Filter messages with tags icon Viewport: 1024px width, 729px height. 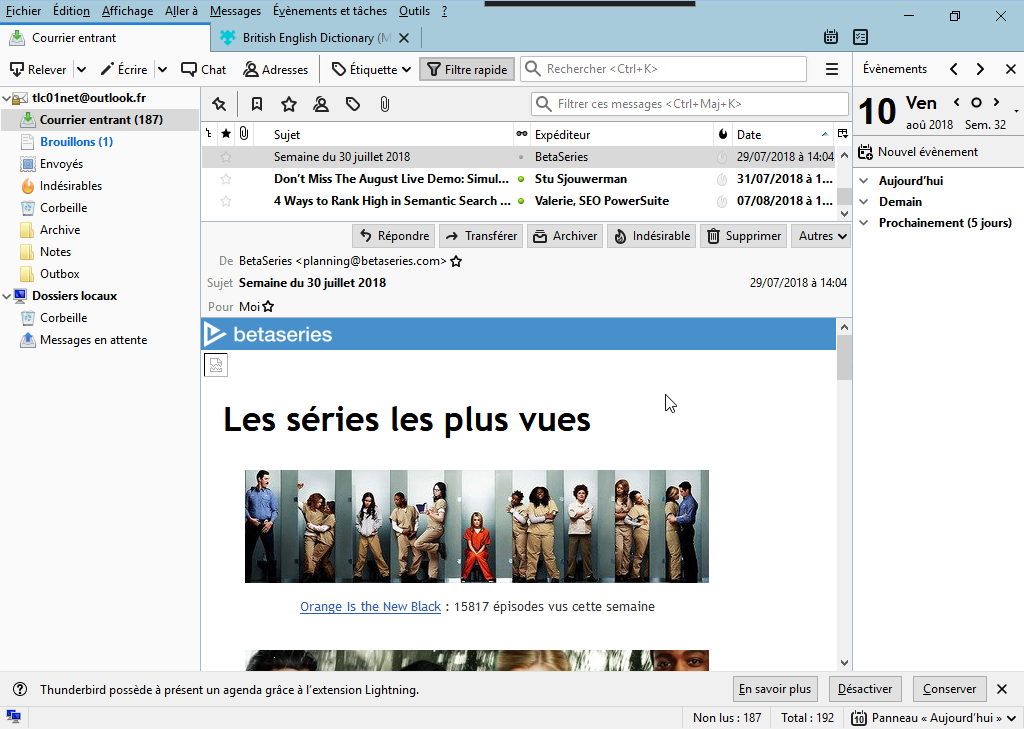[353, 104]
